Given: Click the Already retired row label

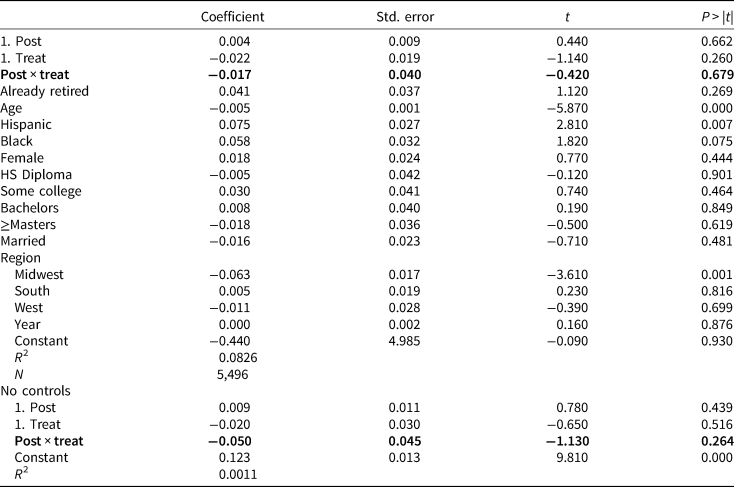Looking at the screenshot, I should pos(44,91).
